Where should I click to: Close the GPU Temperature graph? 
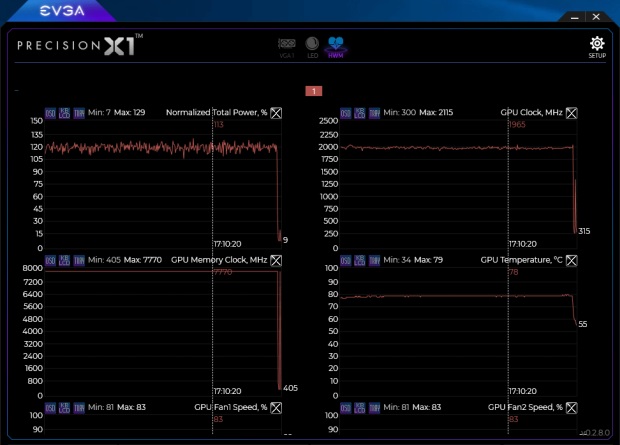click(x=571, y=260)
